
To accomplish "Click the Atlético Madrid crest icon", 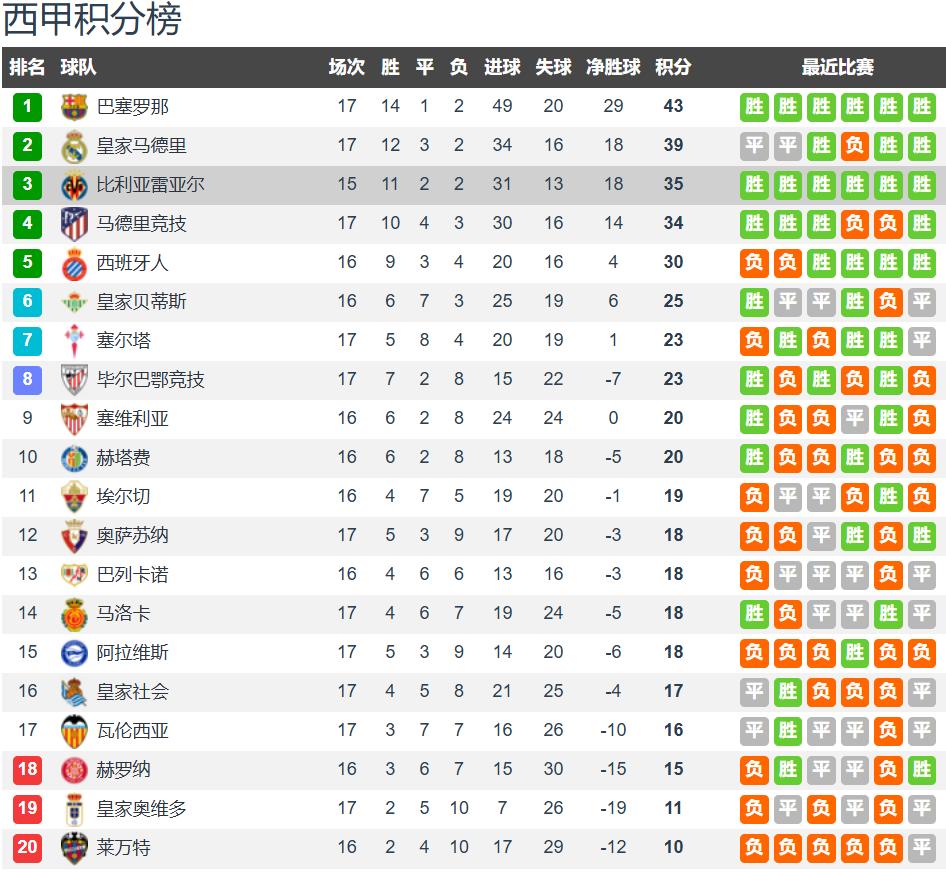I will [74, 223].
